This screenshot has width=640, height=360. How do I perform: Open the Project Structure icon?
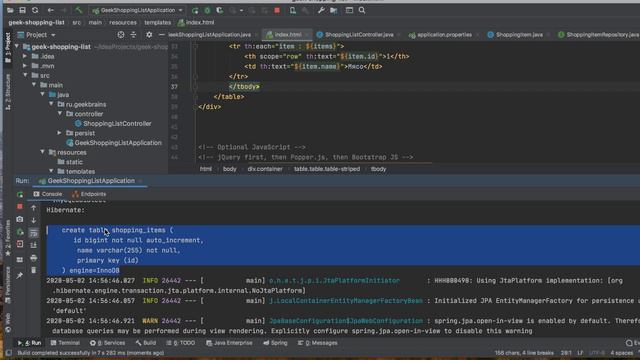pos(334,10)
